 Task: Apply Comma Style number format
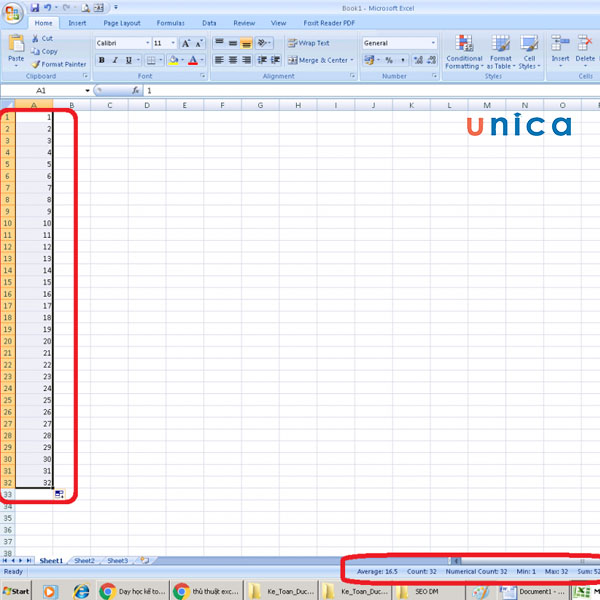403,60
